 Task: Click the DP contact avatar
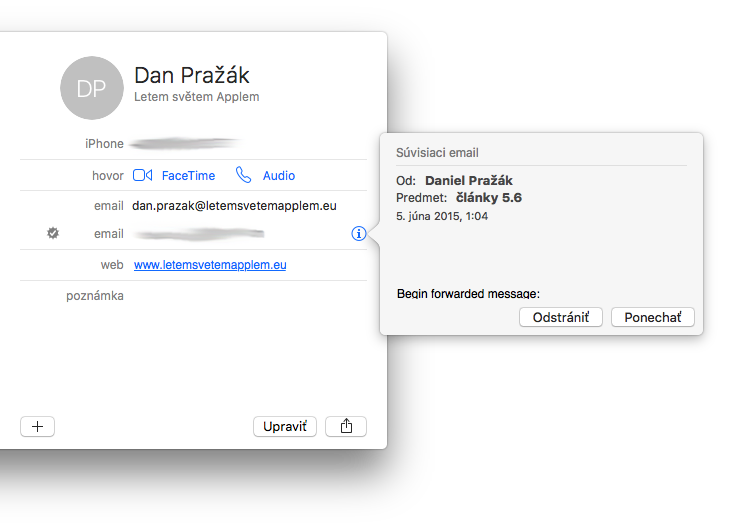pyautogui.click(x=91, y=89)
